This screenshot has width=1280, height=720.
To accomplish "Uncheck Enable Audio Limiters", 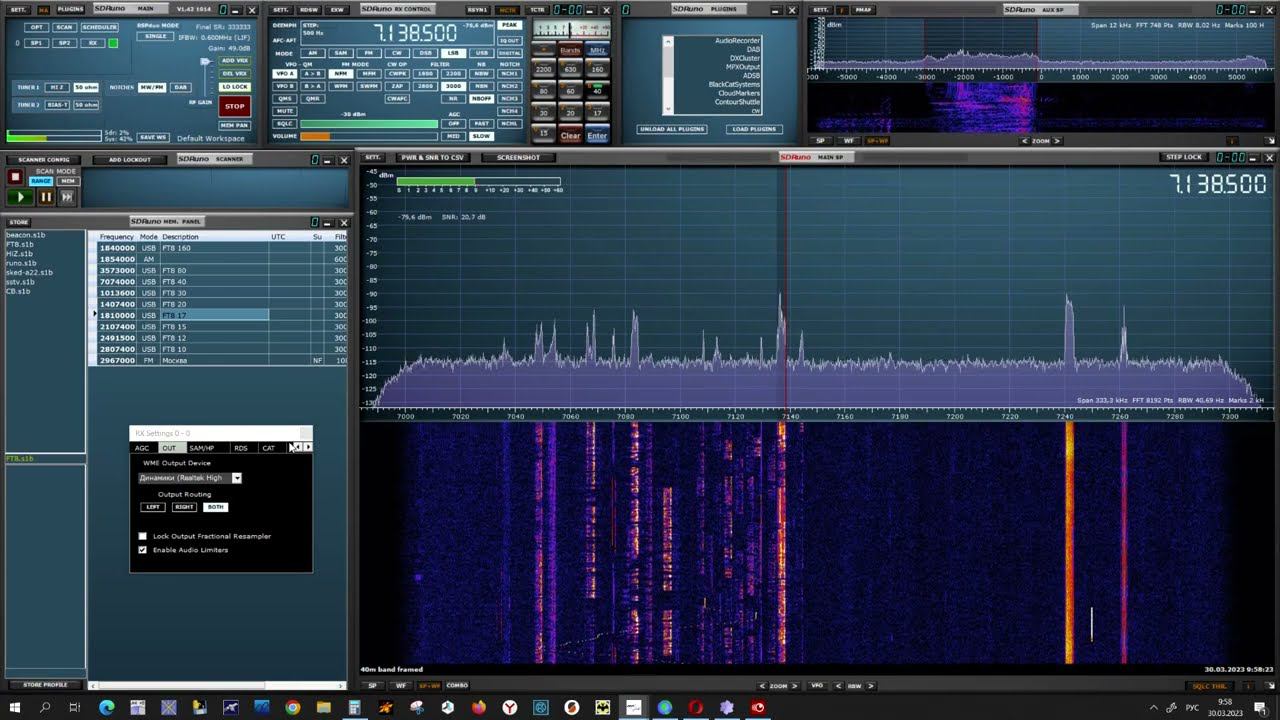I will (142, 550).
